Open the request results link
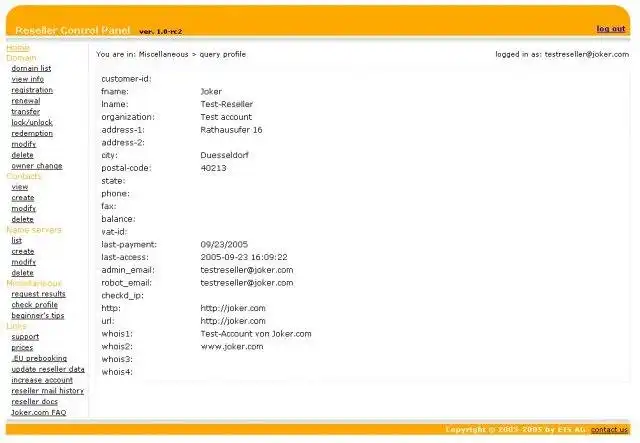Image resolution: width=640 pixels, height=443 pixels. (39, 294)
